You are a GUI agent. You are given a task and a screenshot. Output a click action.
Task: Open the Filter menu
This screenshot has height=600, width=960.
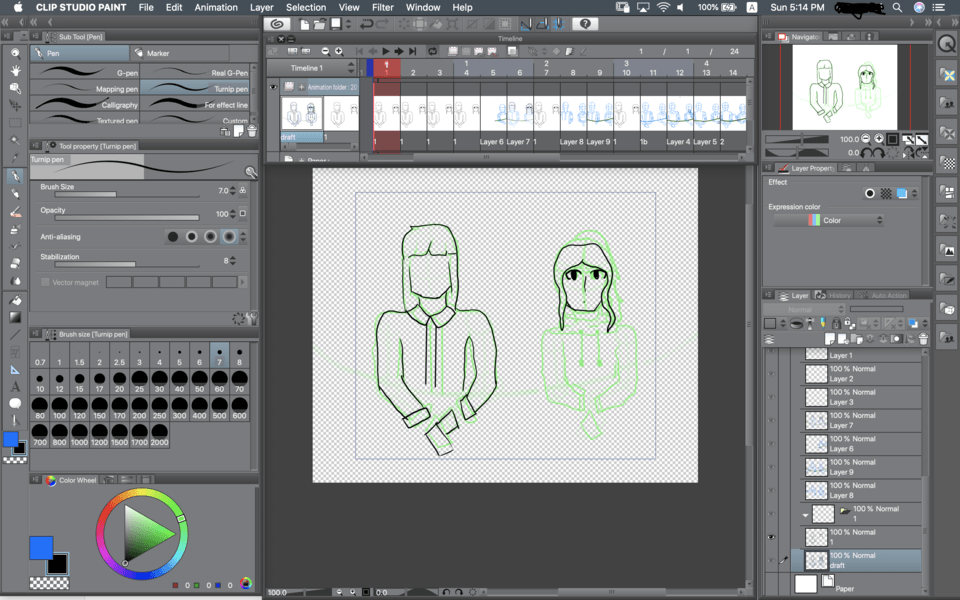tap(382, 7)
